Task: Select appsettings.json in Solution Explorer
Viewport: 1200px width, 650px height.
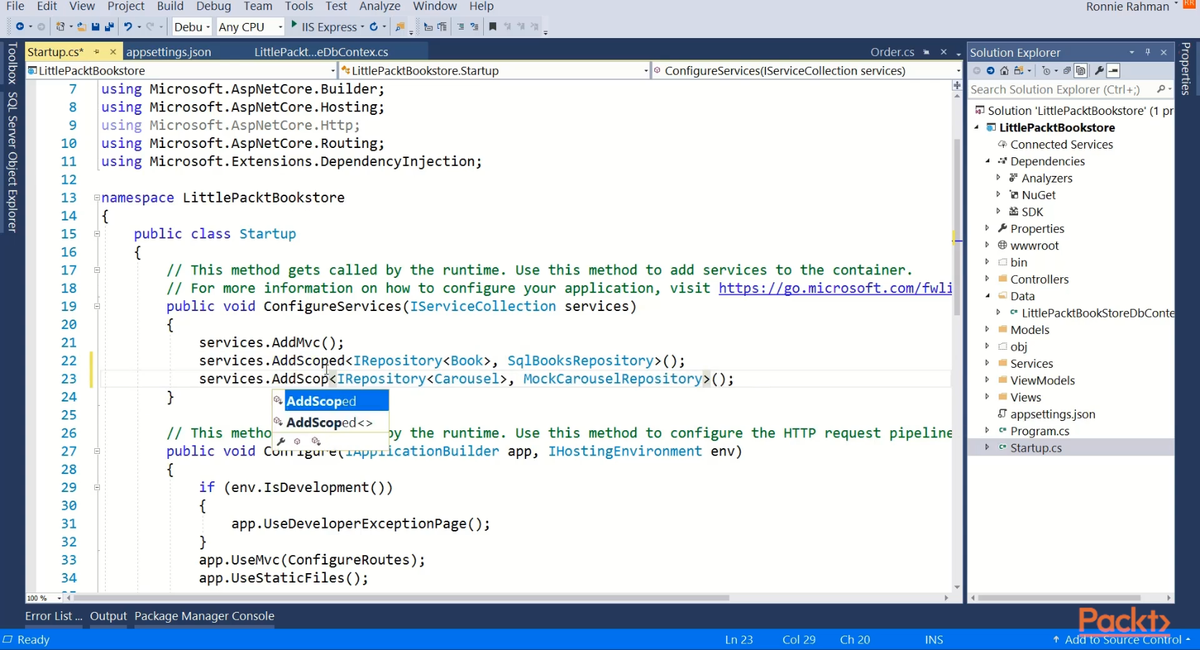Action: click(x=1052, y=414)
